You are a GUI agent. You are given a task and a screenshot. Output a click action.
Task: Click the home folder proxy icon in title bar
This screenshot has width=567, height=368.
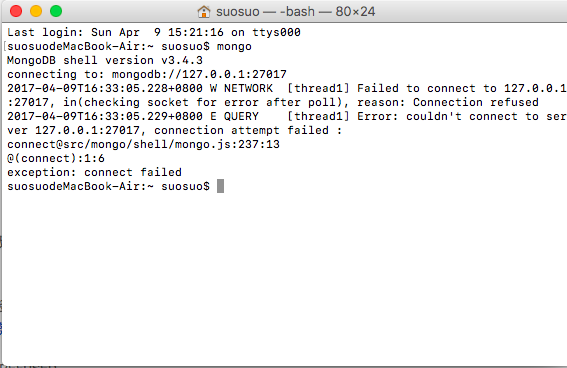pos(204,12)
